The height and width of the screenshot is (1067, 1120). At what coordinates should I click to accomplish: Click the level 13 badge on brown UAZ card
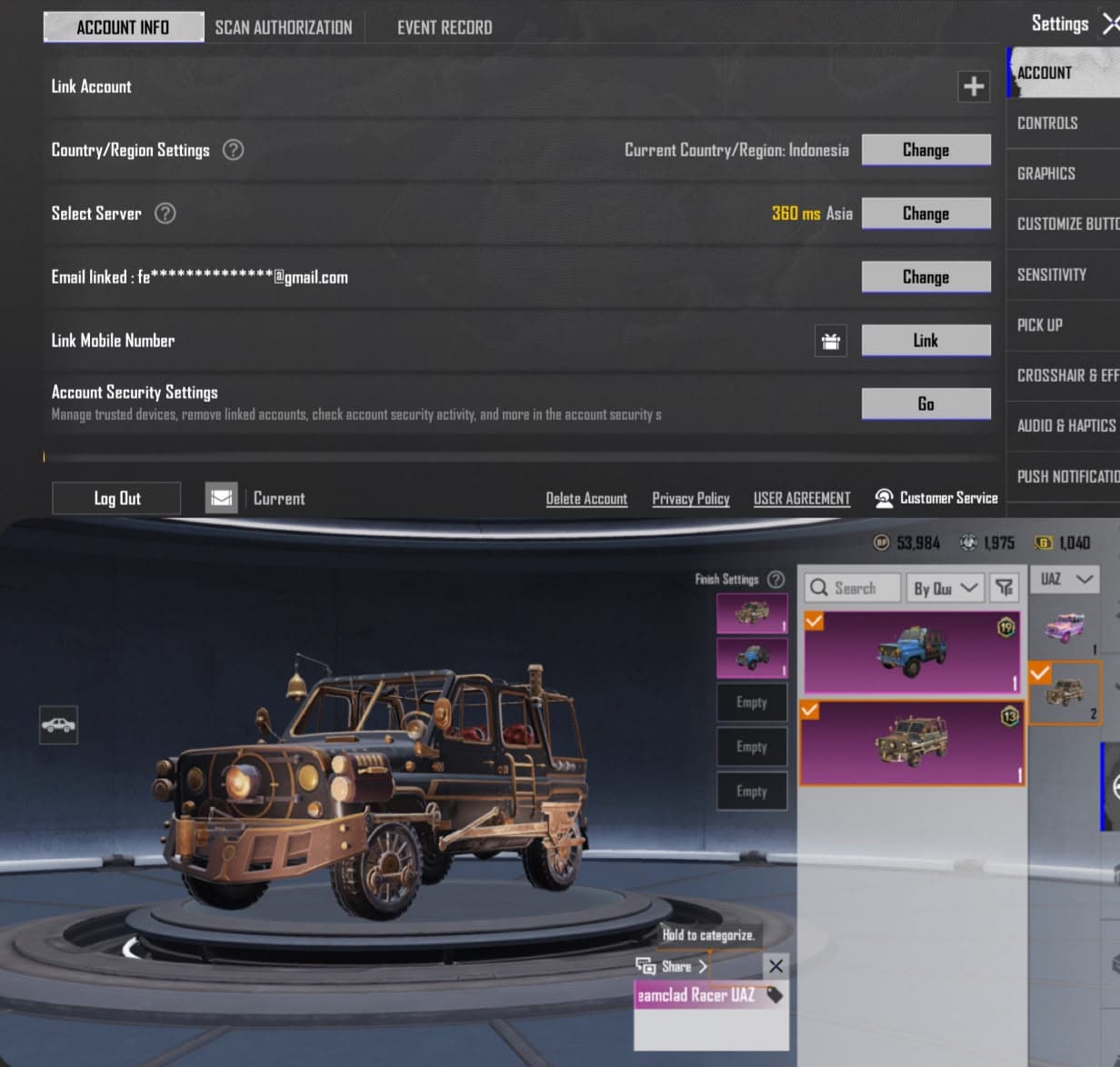click(x=1009, y=716)
